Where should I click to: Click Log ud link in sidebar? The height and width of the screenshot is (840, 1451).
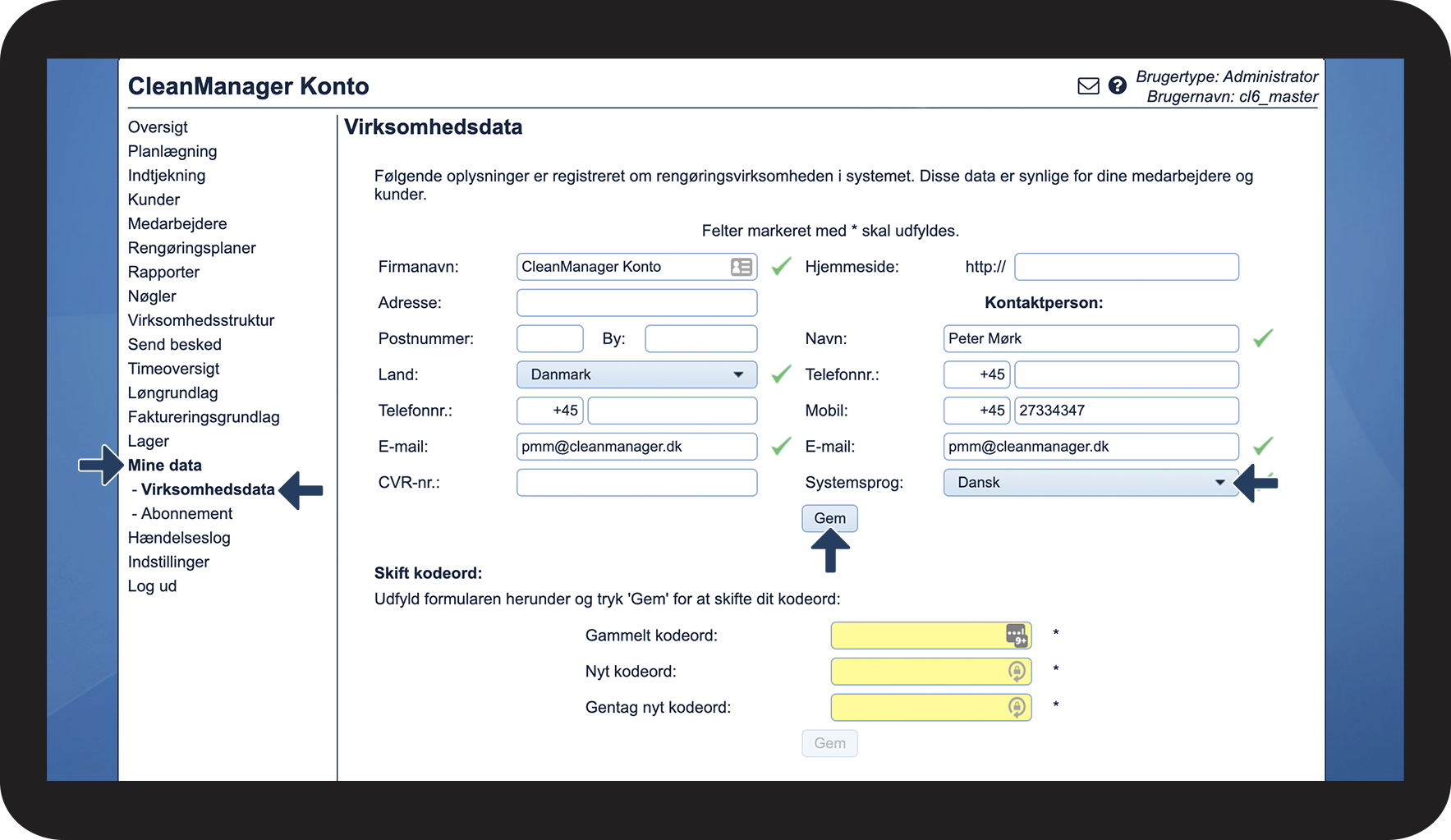[152, 586]
